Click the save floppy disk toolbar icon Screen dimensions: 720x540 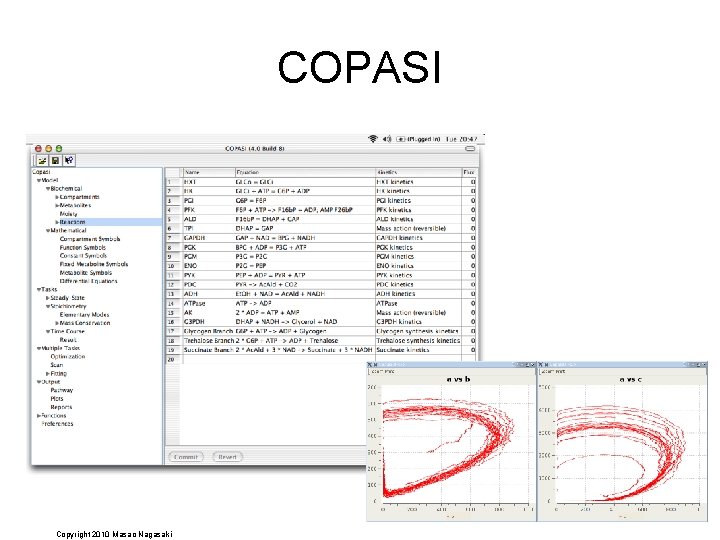(56, 161)
